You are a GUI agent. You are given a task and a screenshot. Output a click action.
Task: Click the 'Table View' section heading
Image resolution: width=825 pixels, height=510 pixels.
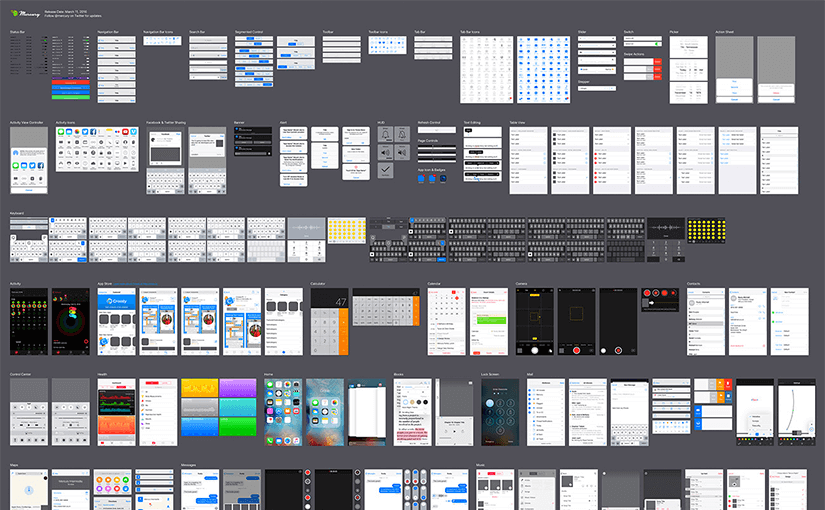click(517, 123)
